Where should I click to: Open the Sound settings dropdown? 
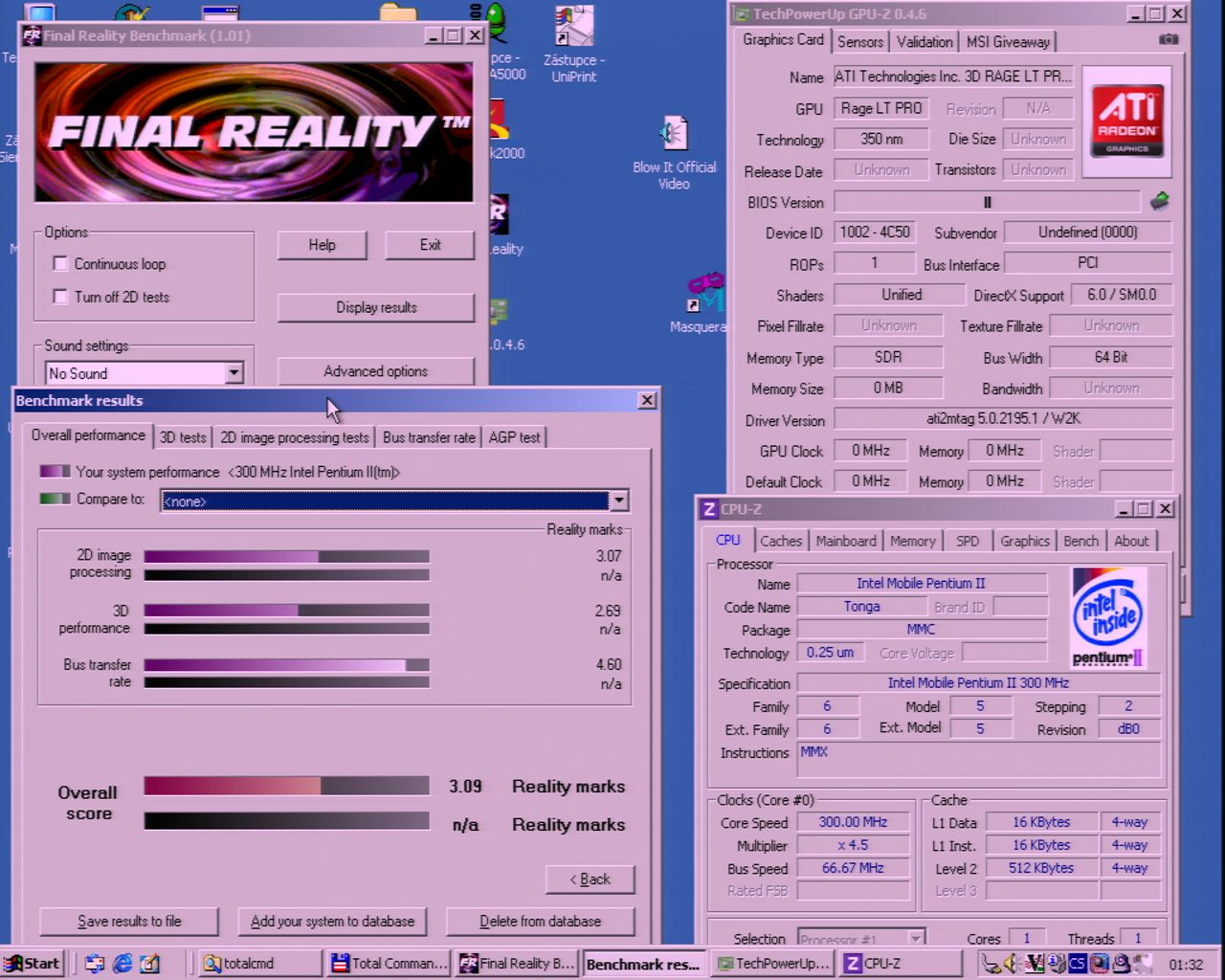(x=234, y=373)
